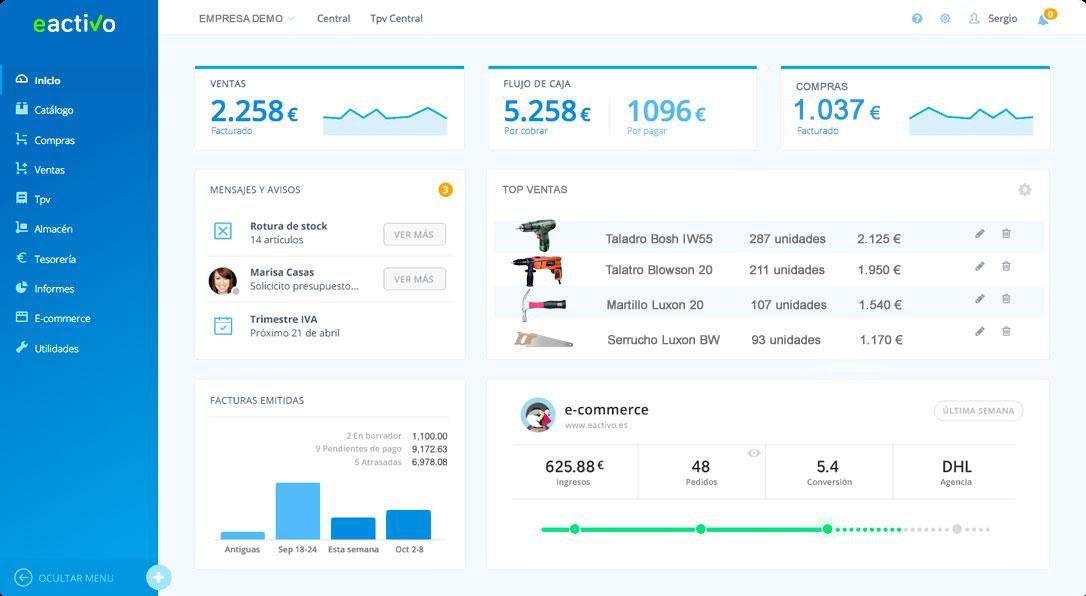
Task: Click the notifications bell icon
Action: pyautogui.click(x=1043, y=19)
